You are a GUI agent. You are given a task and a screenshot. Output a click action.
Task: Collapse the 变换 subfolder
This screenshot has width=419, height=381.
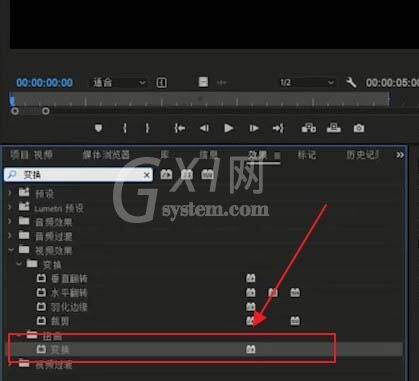pos(19,264)
